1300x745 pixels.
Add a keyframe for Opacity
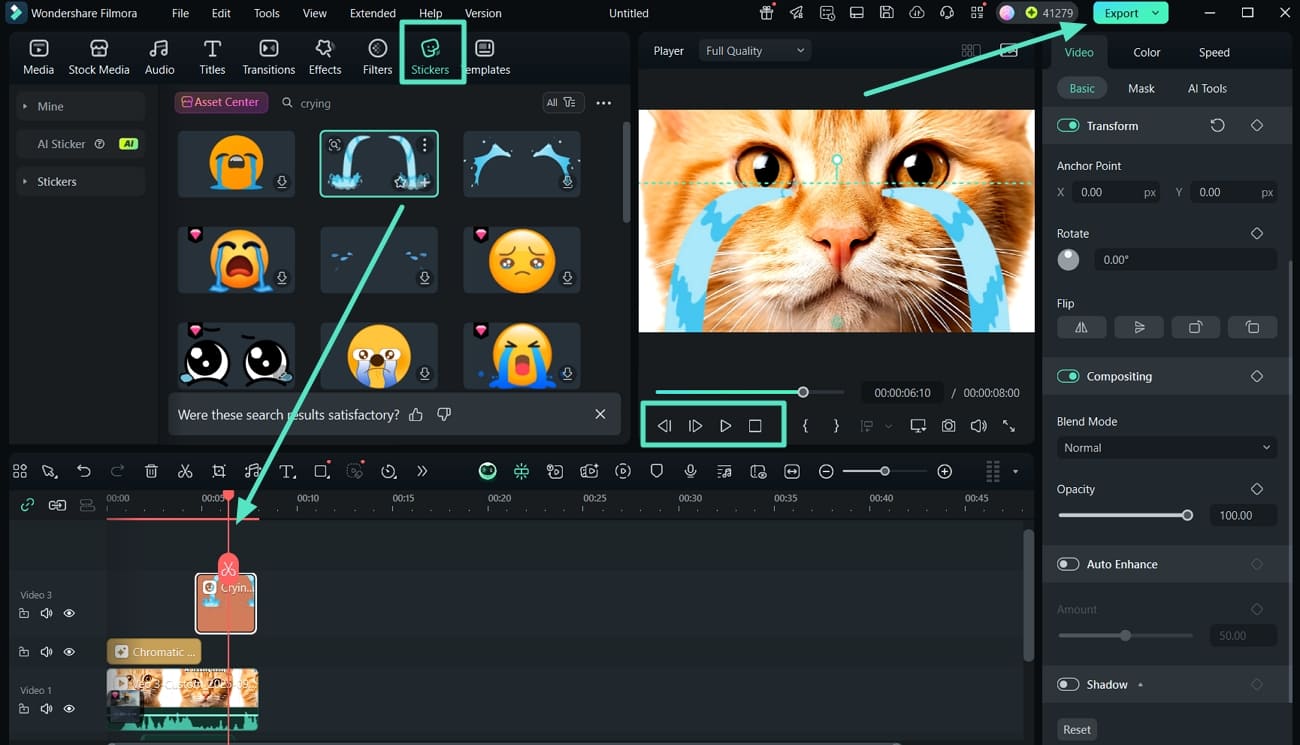(x=1257, y=489)
